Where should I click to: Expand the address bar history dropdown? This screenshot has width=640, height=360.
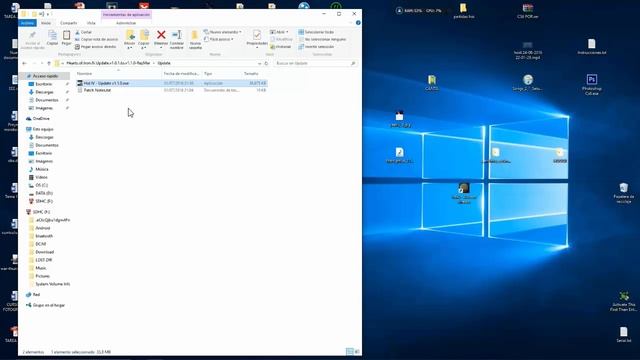[259, 63]
